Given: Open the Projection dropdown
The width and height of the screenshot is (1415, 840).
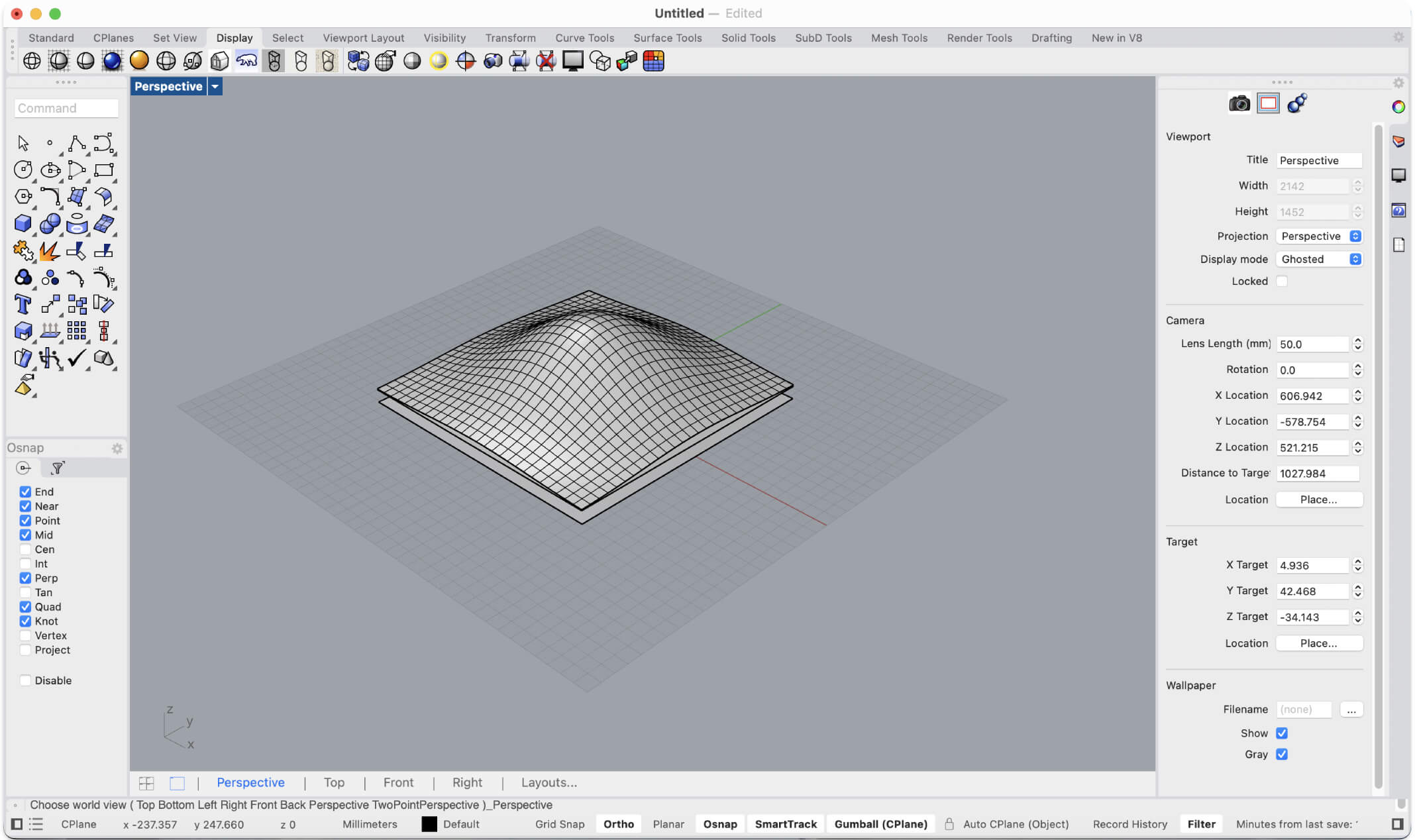Looking at the screenshot, I should pyautogui.click(x=1319, y=236).
